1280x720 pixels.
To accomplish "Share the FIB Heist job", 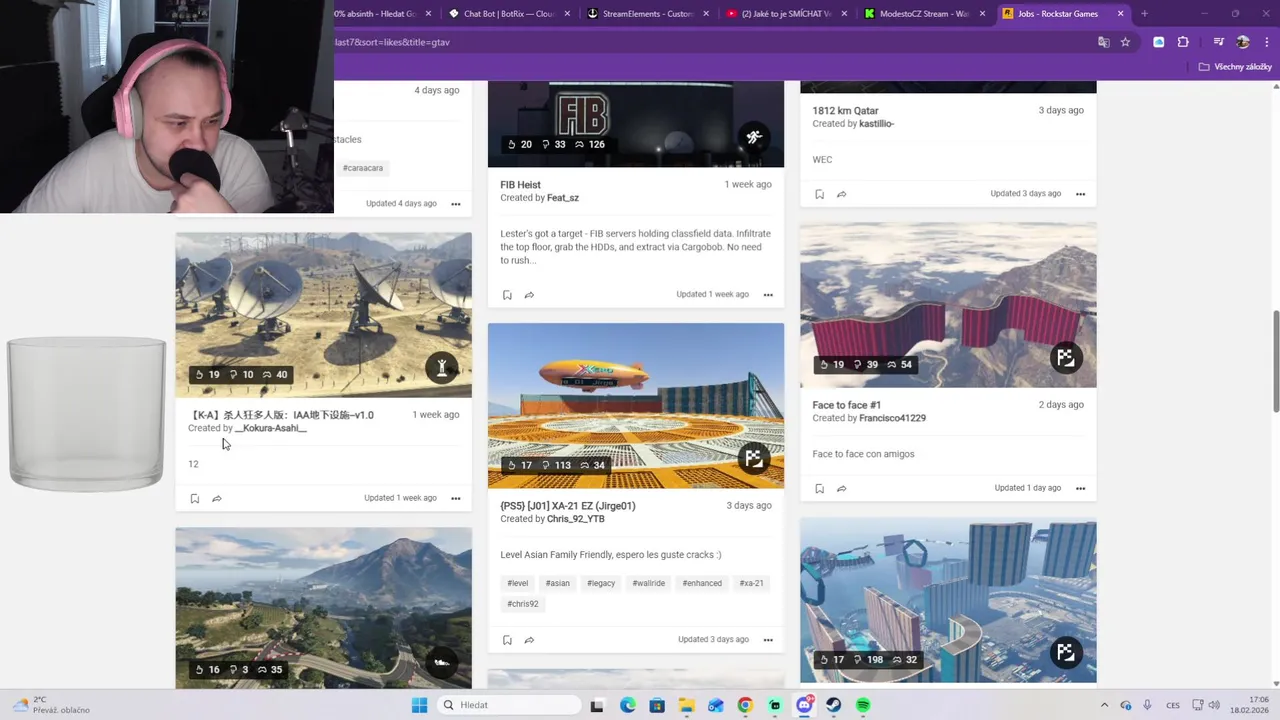I will [x=529, y=295].
